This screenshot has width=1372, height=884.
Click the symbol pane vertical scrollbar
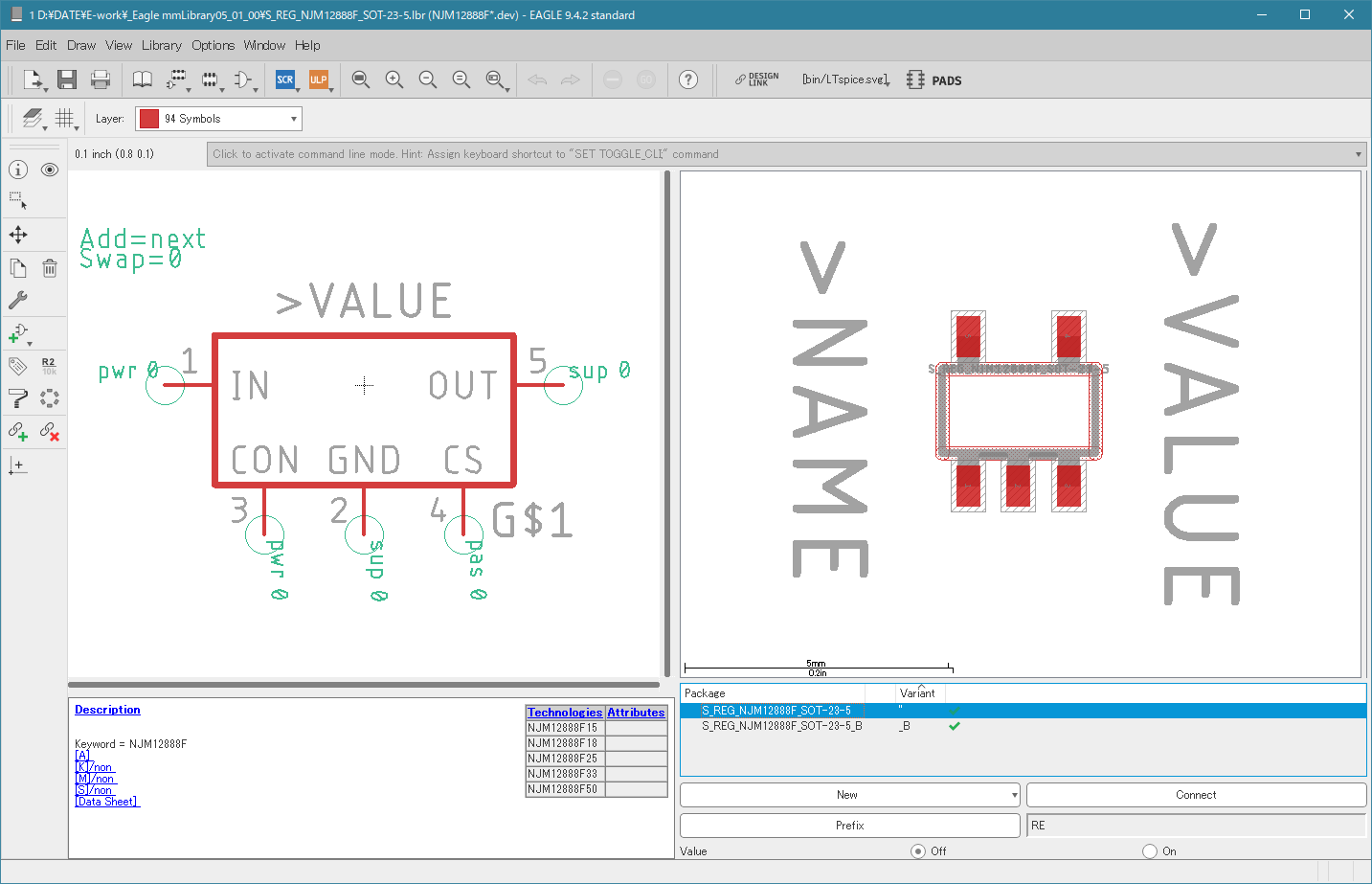667,424
